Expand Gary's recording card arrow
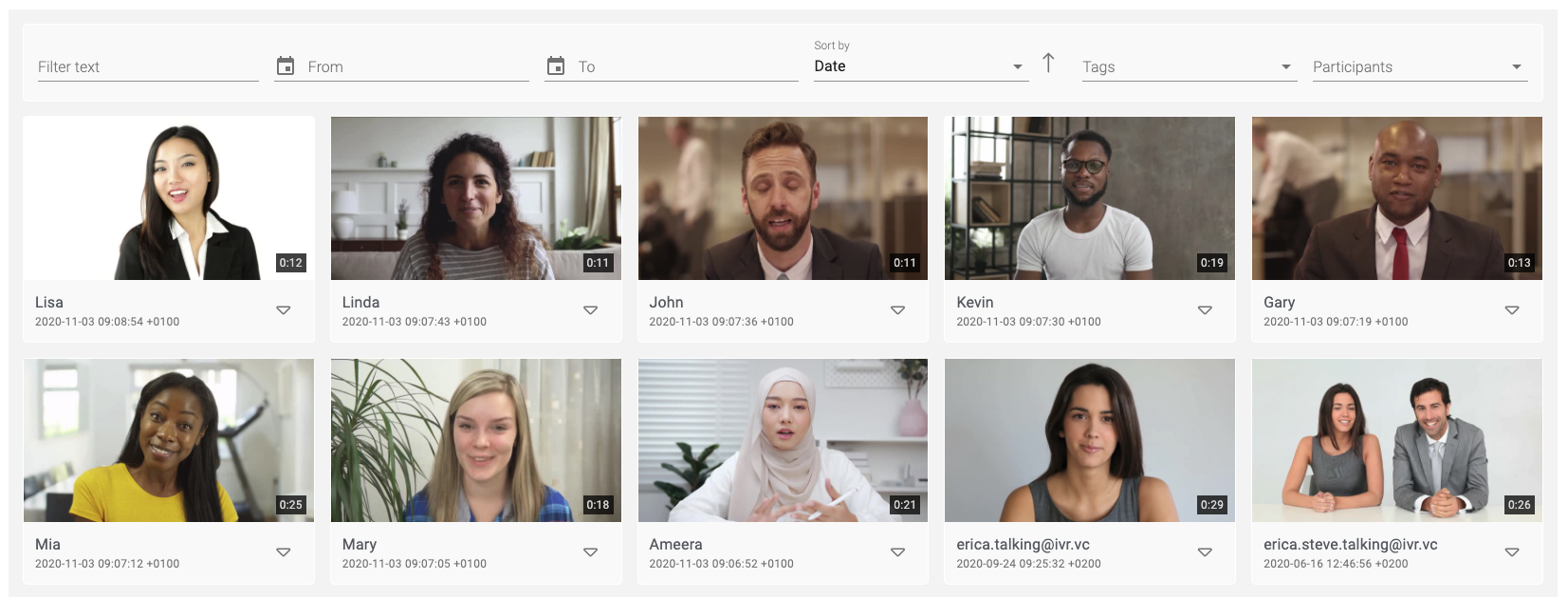Viewport: 1568px width, 597px height. pos(1512,310)
